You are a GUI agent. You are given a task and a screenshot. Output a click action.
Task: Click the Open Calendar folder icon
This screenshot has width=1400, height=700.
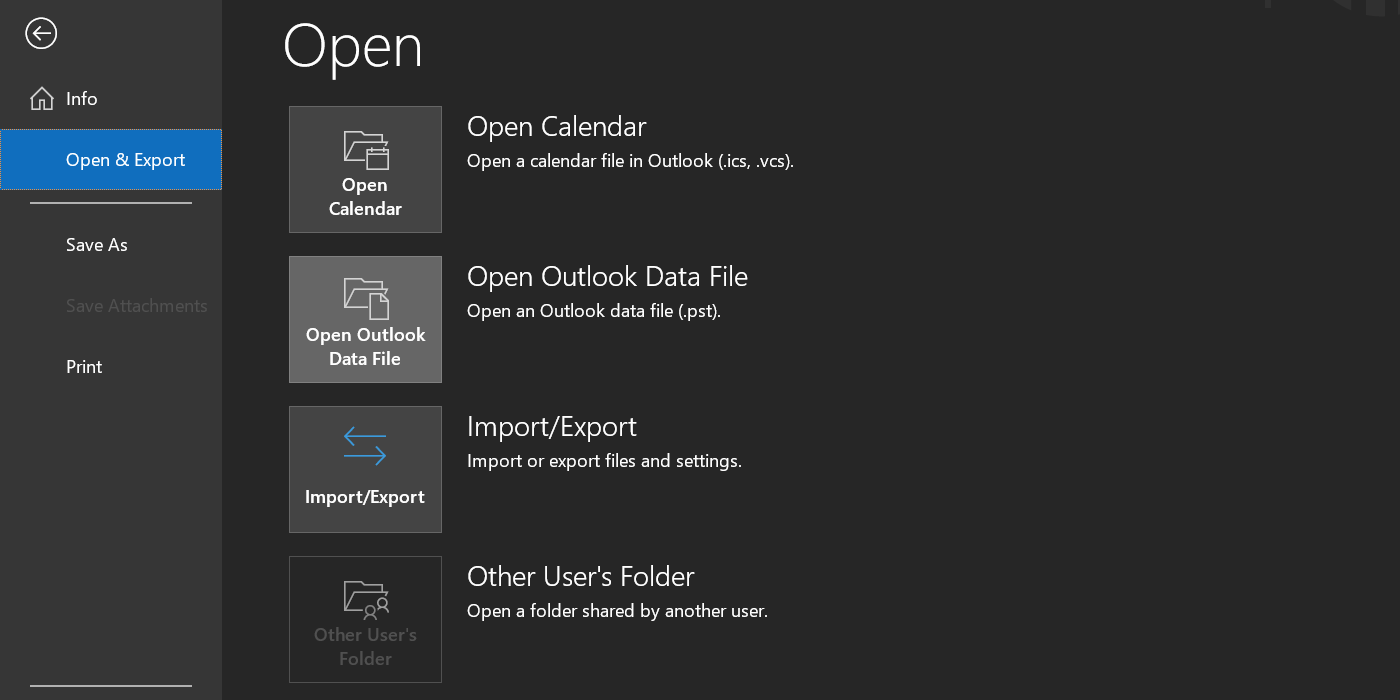(365, 150)
